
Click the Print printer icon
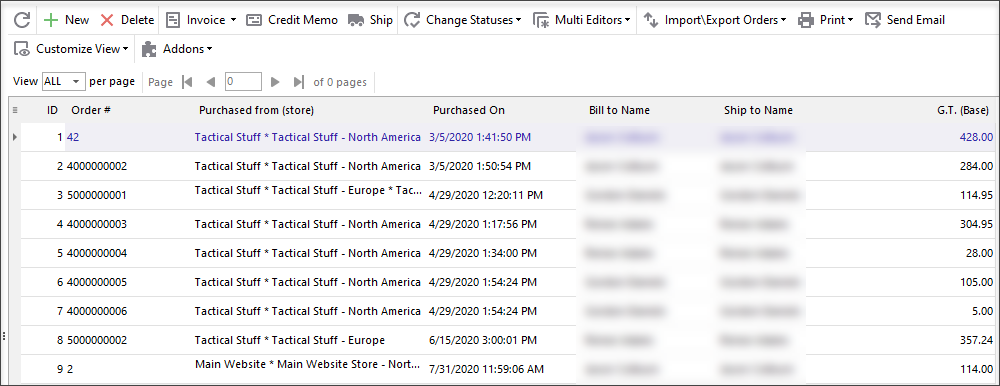click(807, 20)
